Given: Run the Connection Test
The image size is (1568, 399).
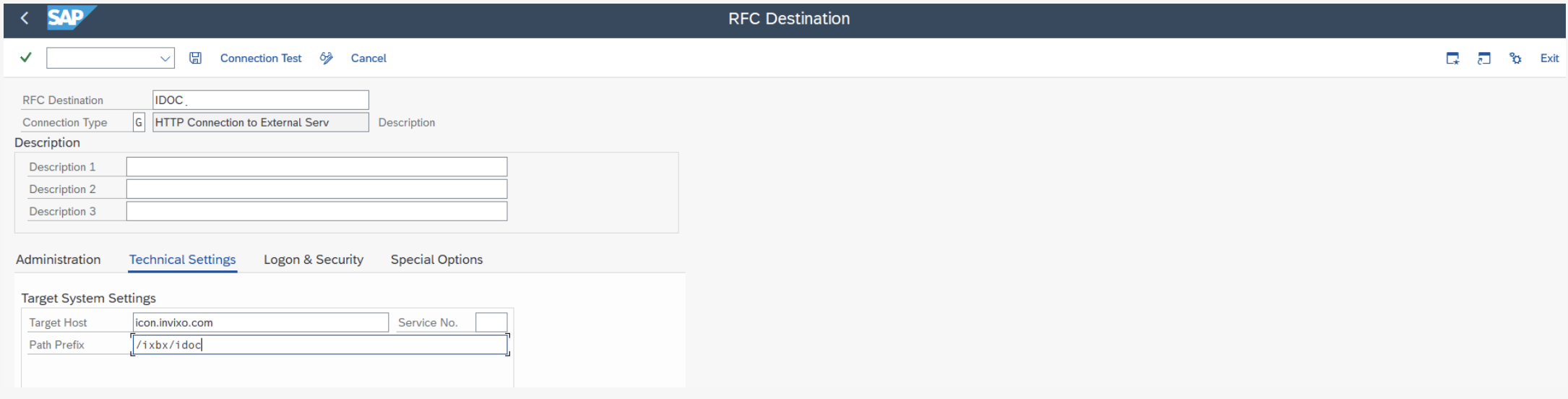Looking at the screenshot, I should 261,58.
